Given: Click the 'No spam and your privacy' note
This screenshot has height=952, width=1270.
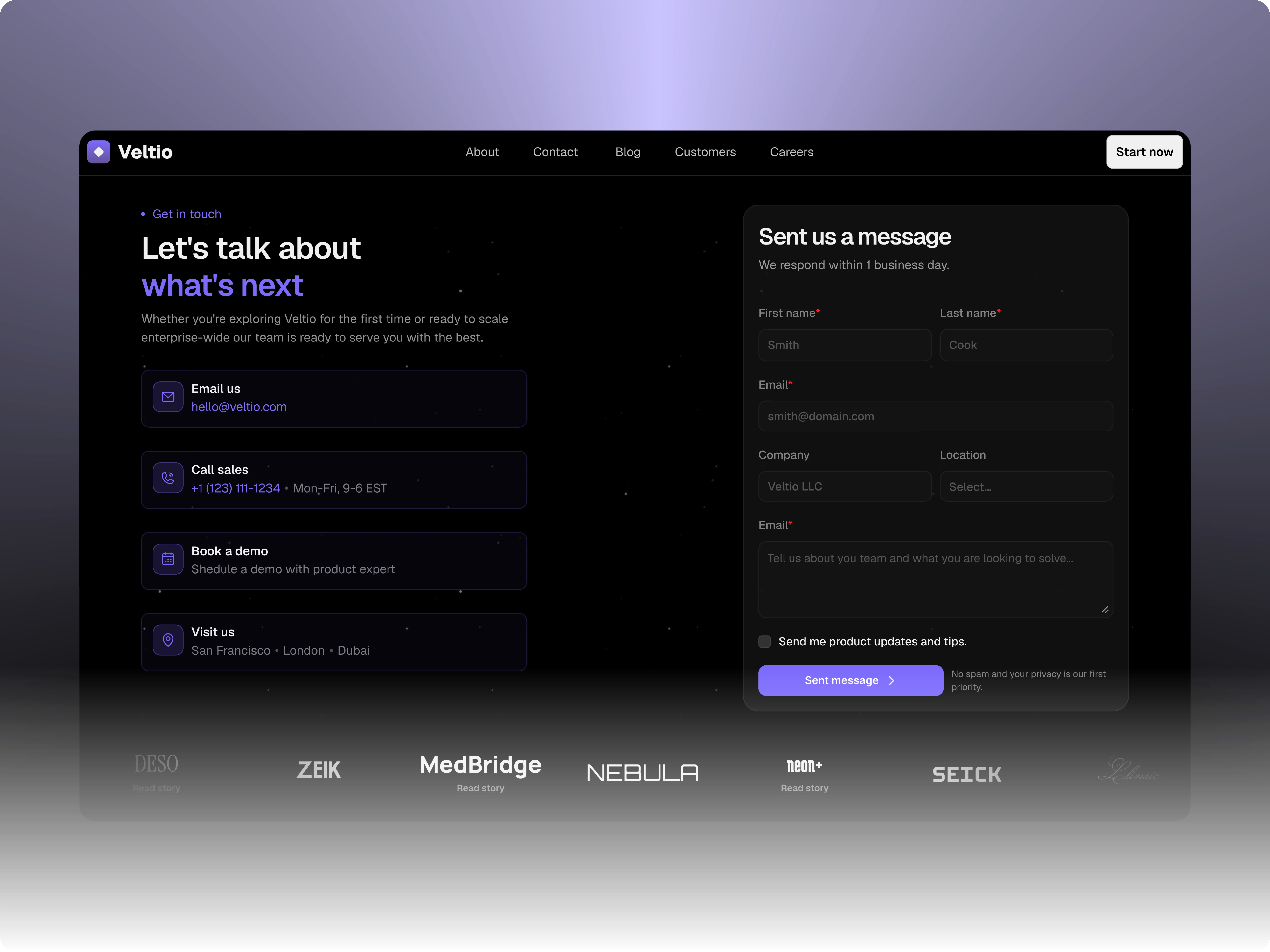Looking at the screenshot, I should (x=1028, y=680).
